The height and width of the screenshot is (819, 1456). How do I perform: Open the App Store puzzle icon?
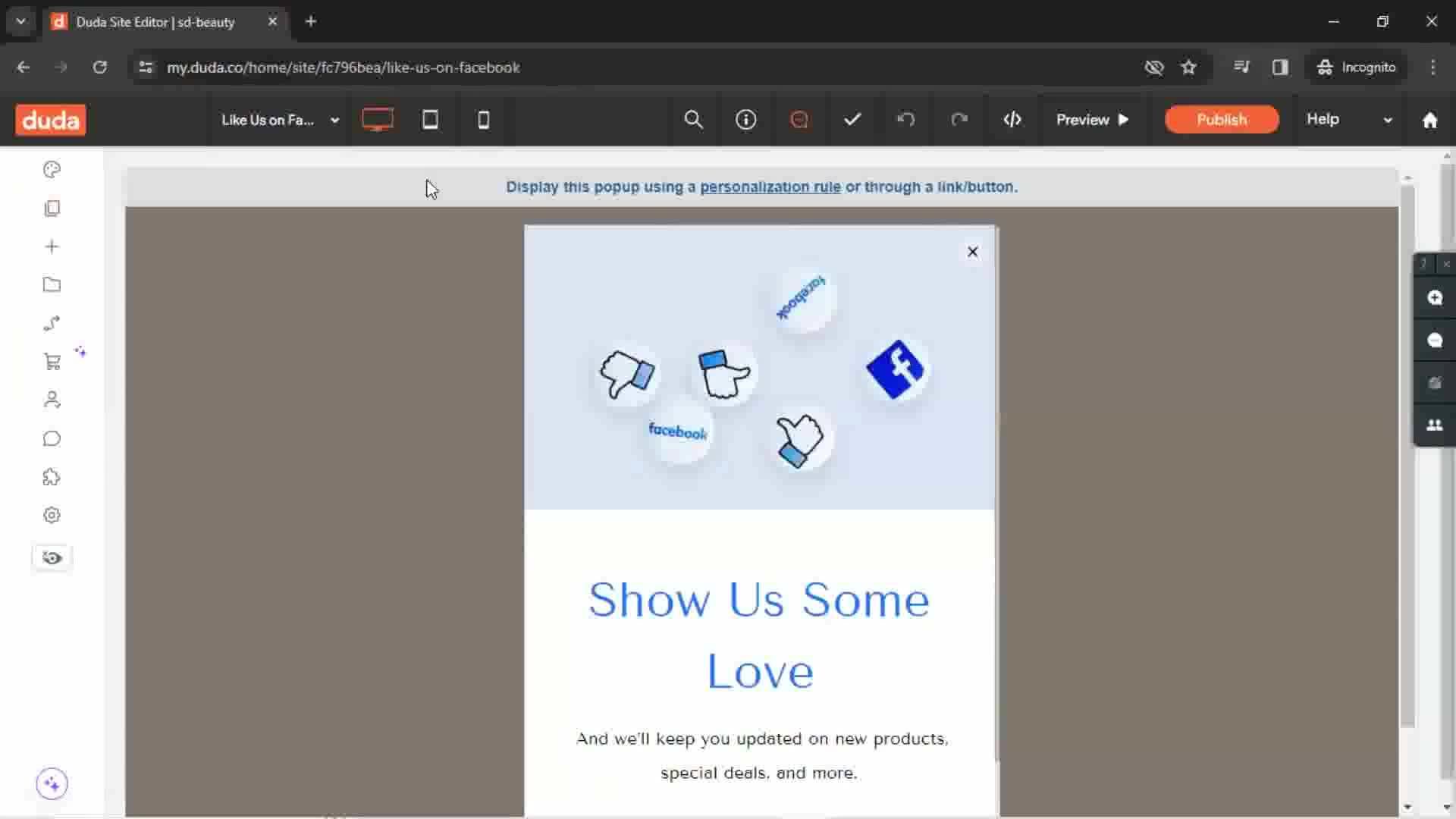[52, 477]
